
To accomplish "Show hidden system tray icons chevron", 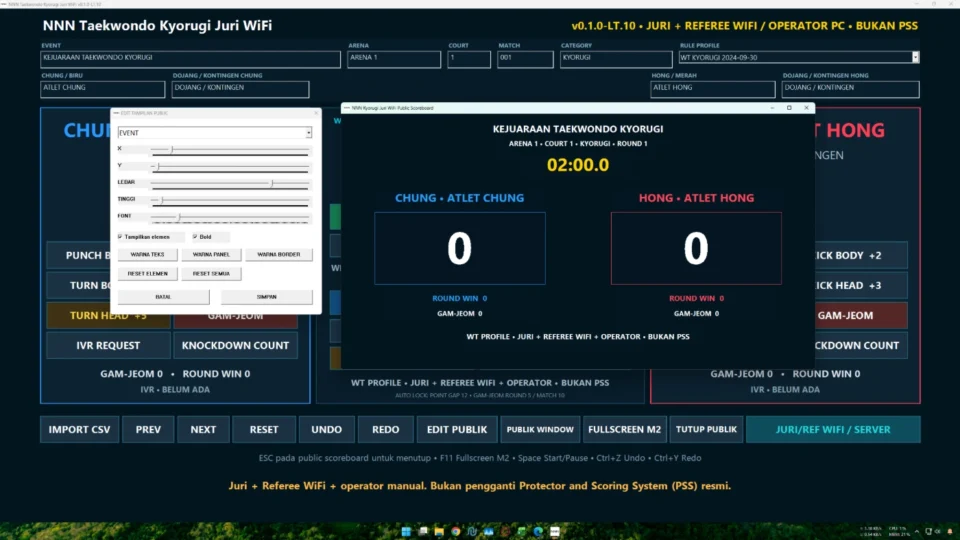I will click(x=917, y=531).
